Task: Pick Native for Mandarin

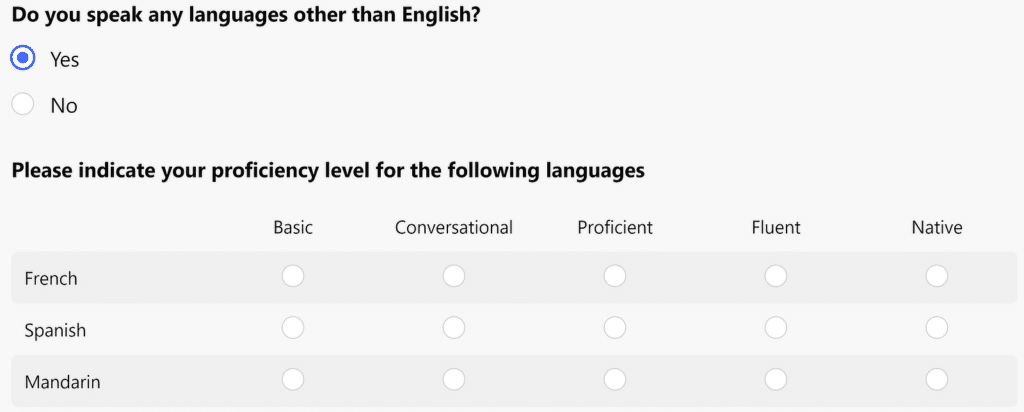Action: (x=936, y=379)
